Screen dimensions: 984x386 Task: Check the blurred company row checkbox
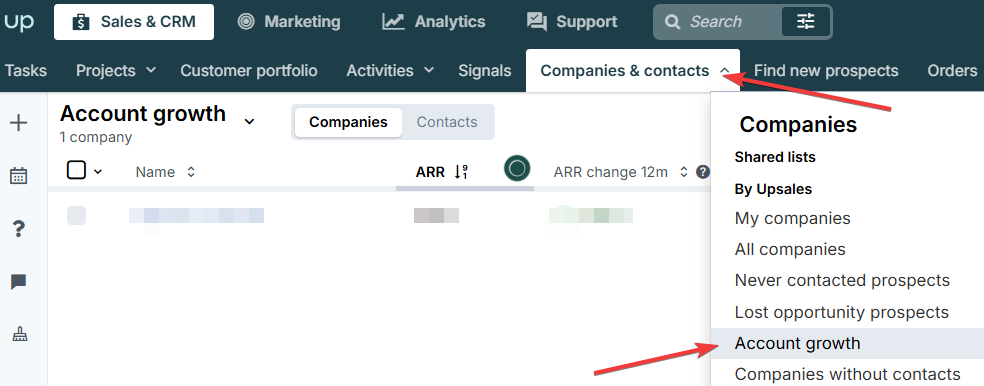point(76,215)
